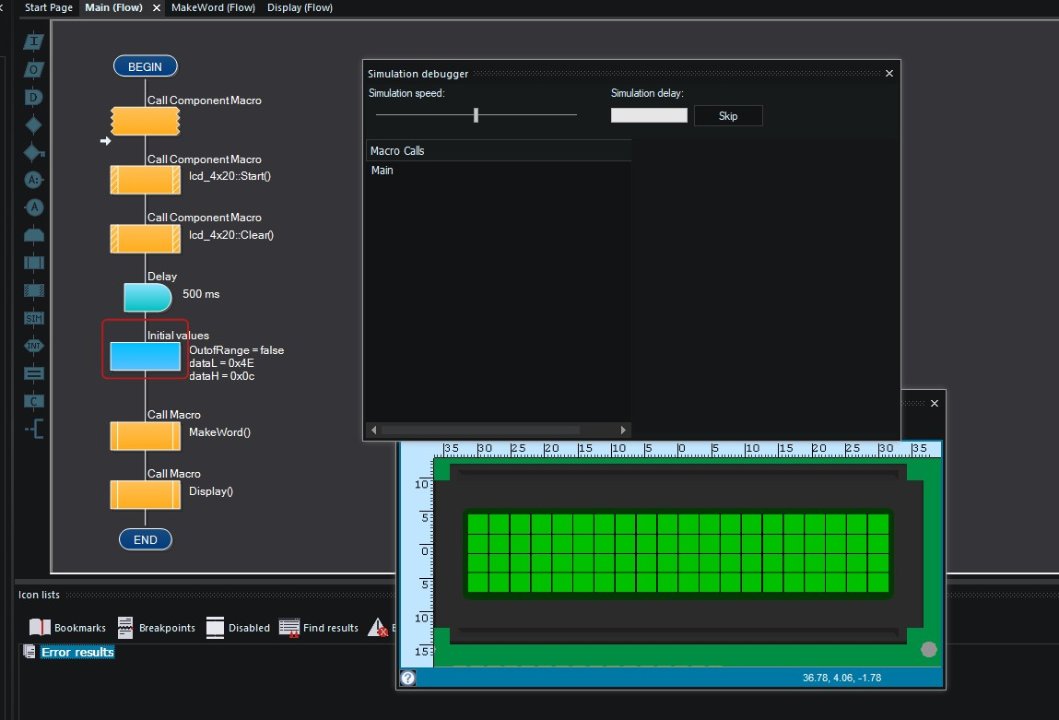Switch to the Main (Flow) tab

point(113,7)
